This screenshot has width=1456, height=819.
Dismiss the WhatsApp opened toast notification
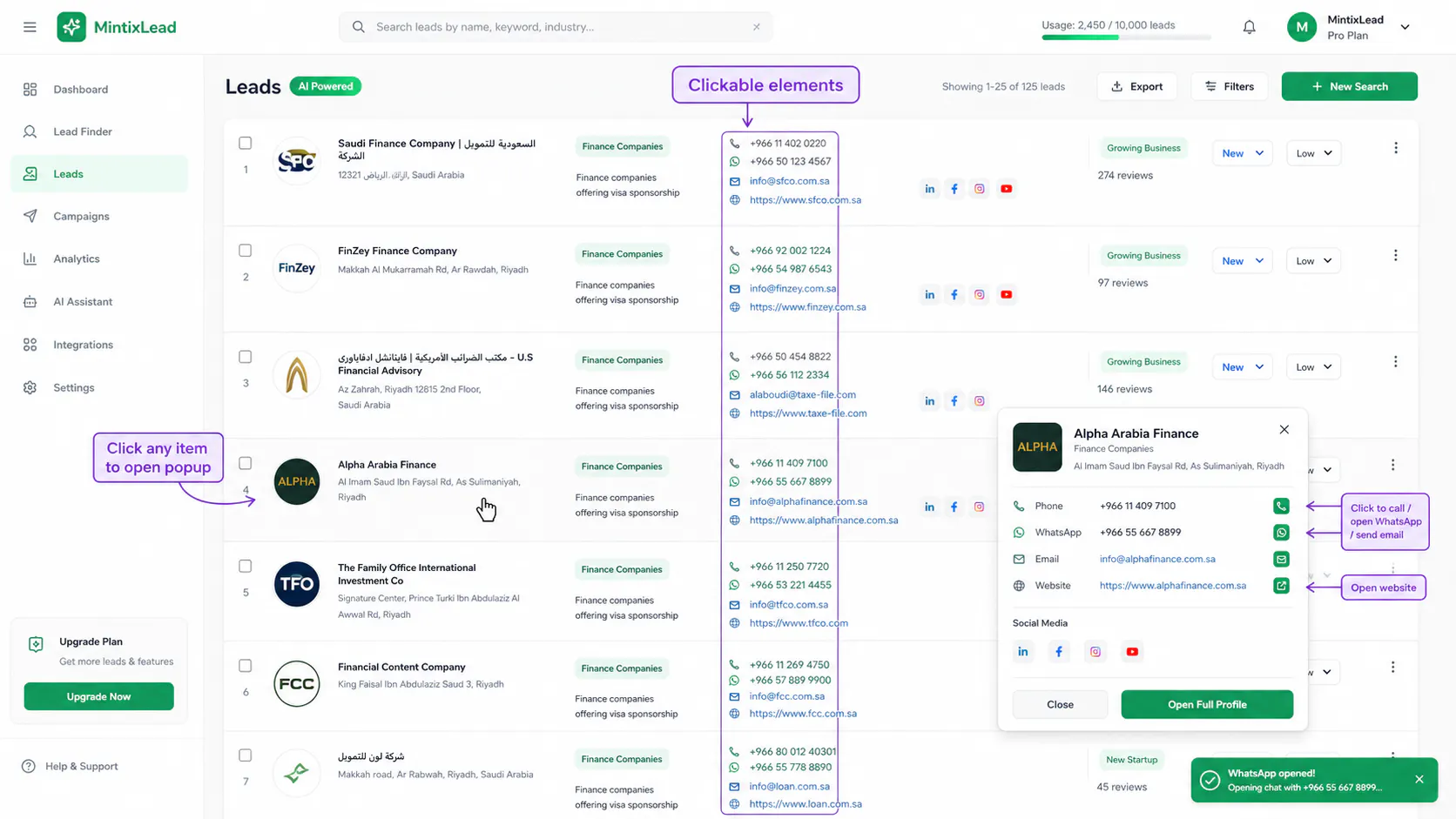[x=1419, y=779]
